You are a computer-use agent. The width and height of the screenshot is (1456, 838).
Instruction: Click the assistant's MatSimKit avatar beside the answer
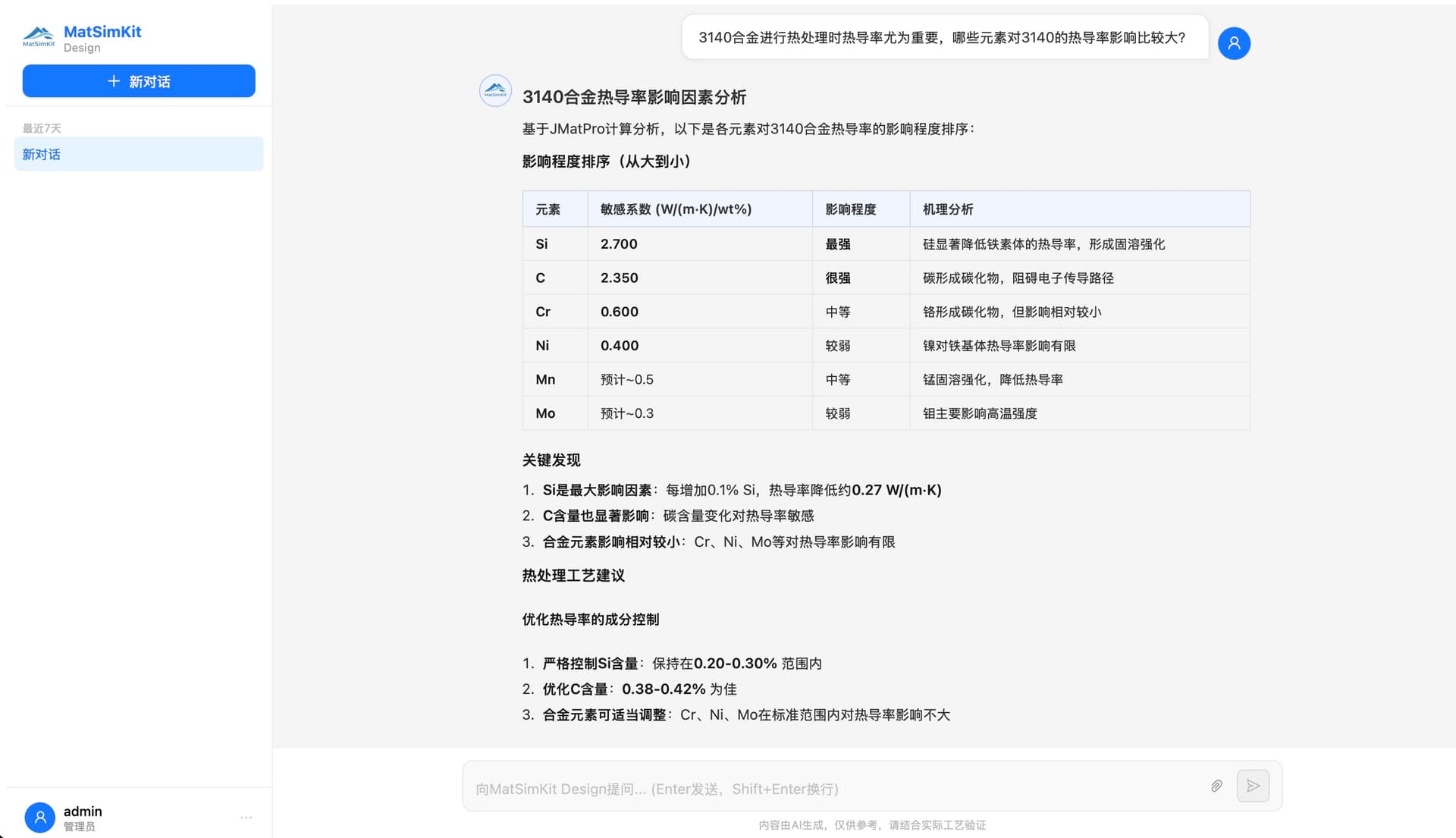[x=494, y=91]
